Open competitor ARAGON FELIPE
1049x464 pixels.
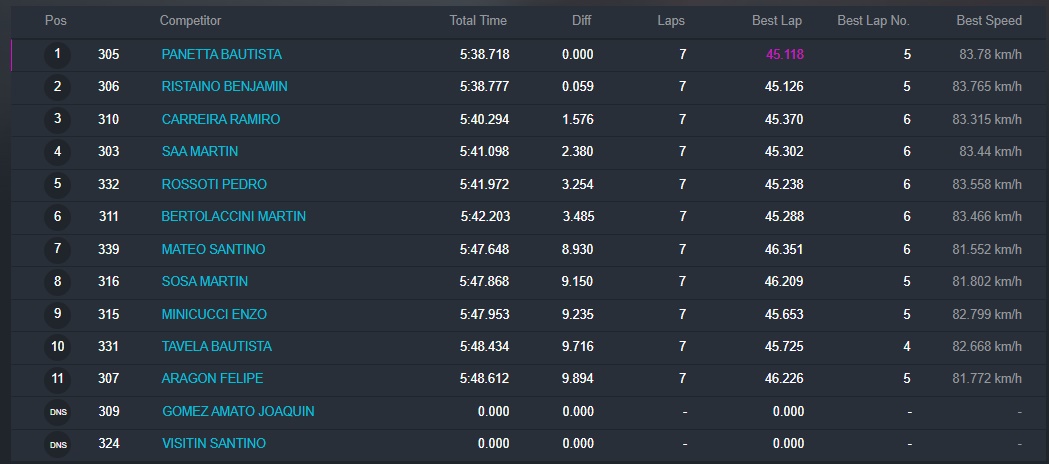(210, 380)
